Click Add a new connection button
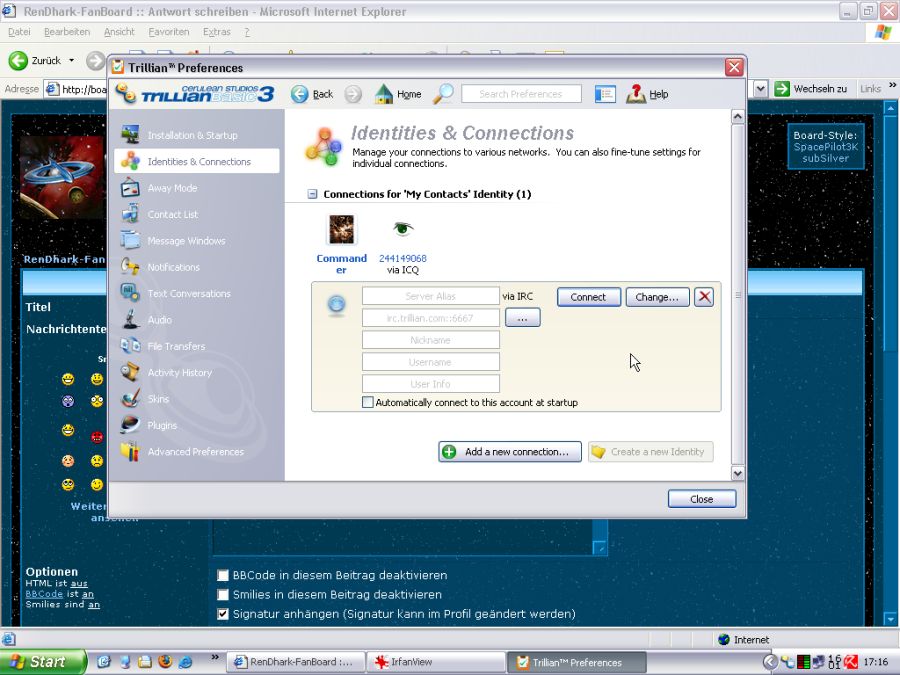 510,452
